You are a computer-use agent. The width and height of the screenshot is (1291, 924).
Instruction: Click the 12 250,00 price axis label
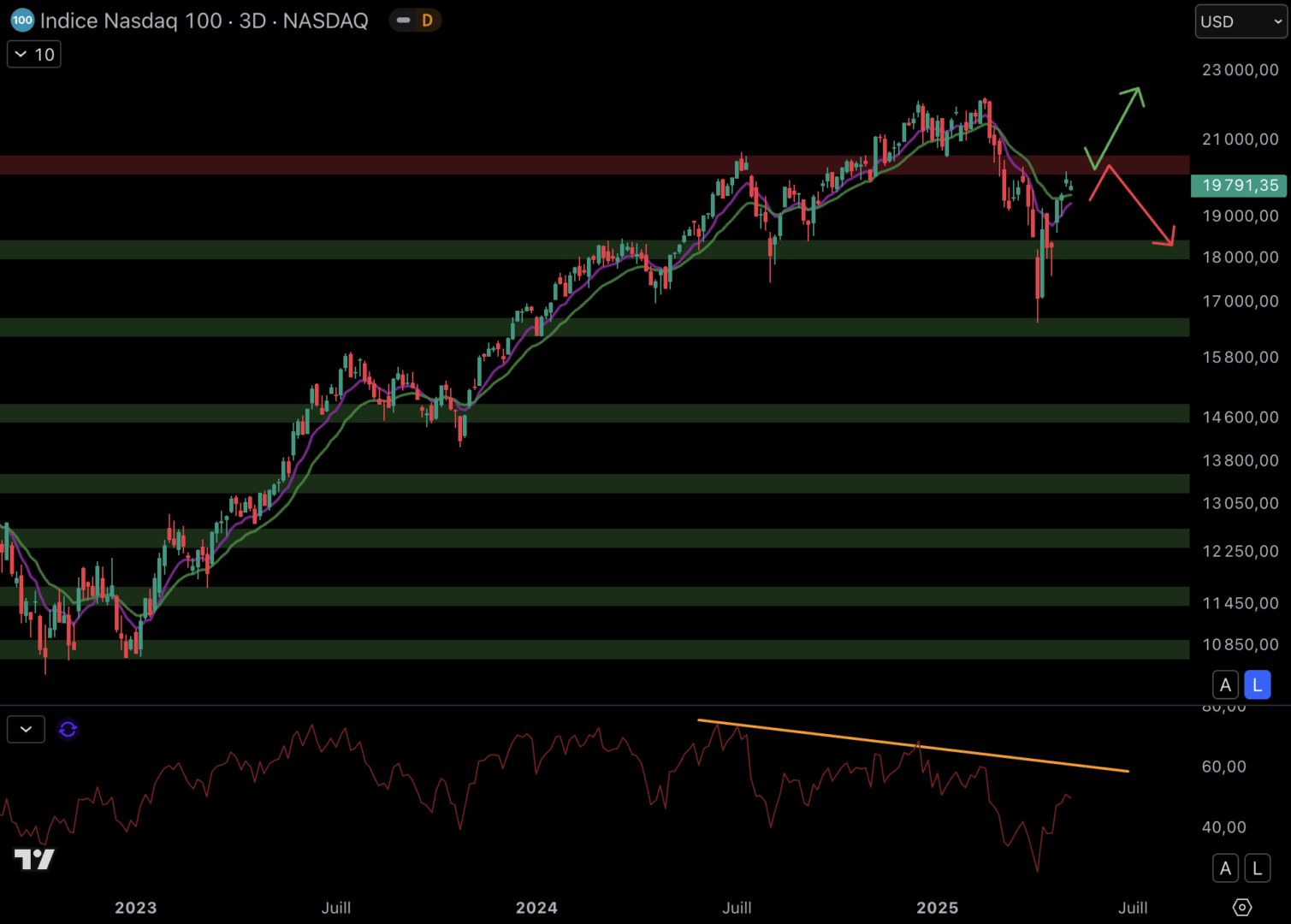[1241, 551]
